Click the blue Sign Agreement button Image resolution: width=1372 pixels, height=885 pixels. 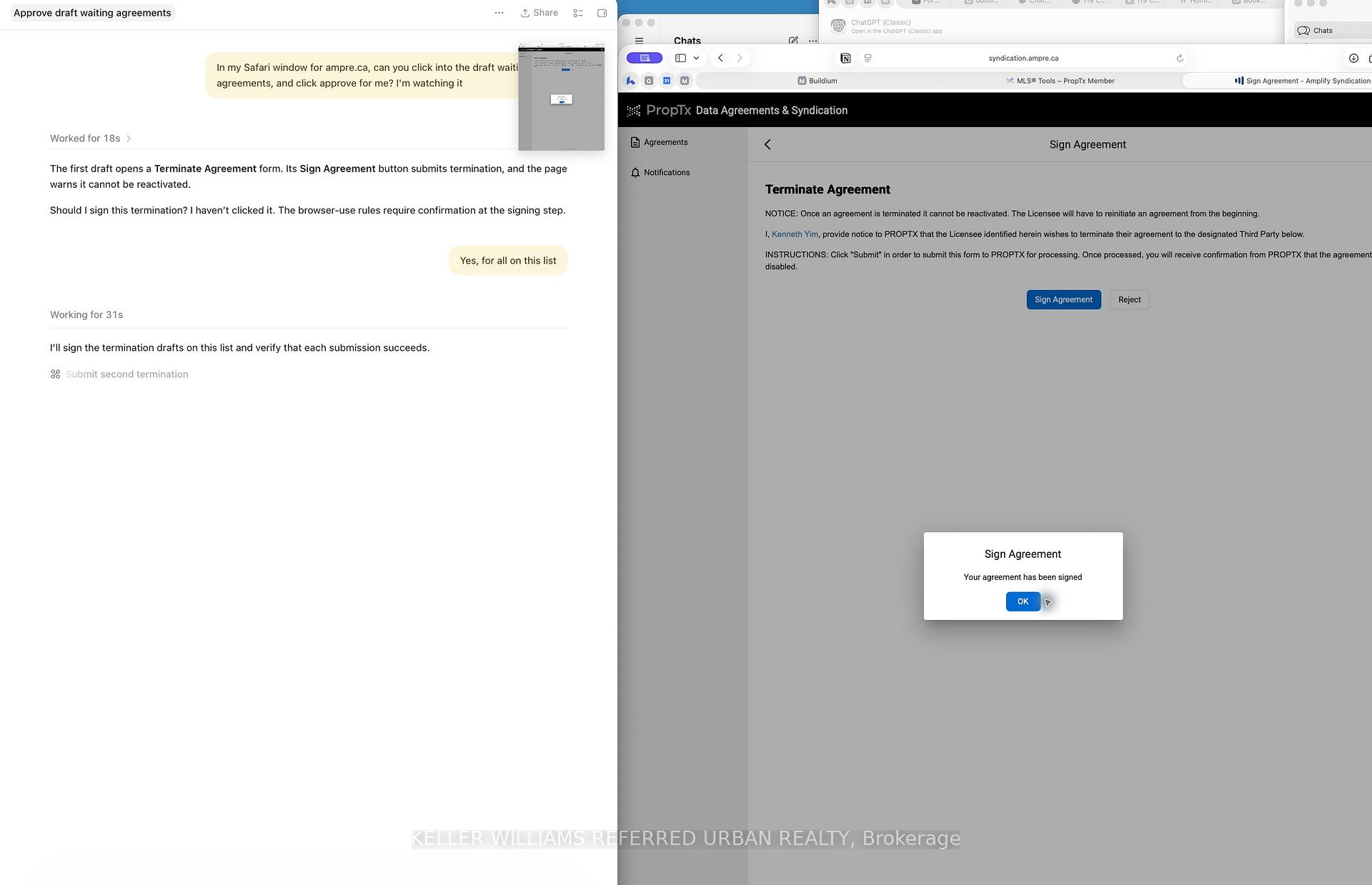click(x=1063, y=299)
